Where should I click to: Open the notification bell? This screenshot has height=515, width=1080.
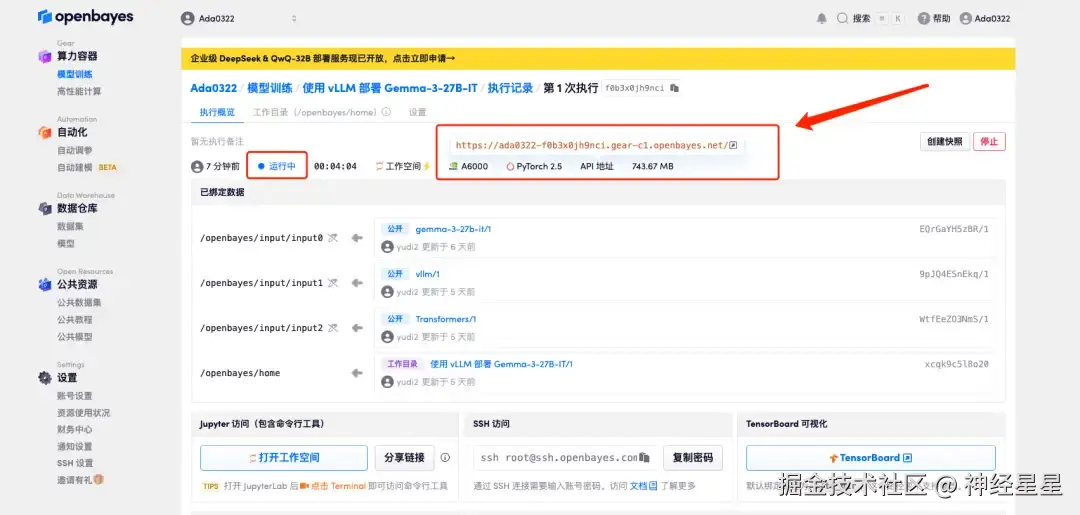[821, 19]
